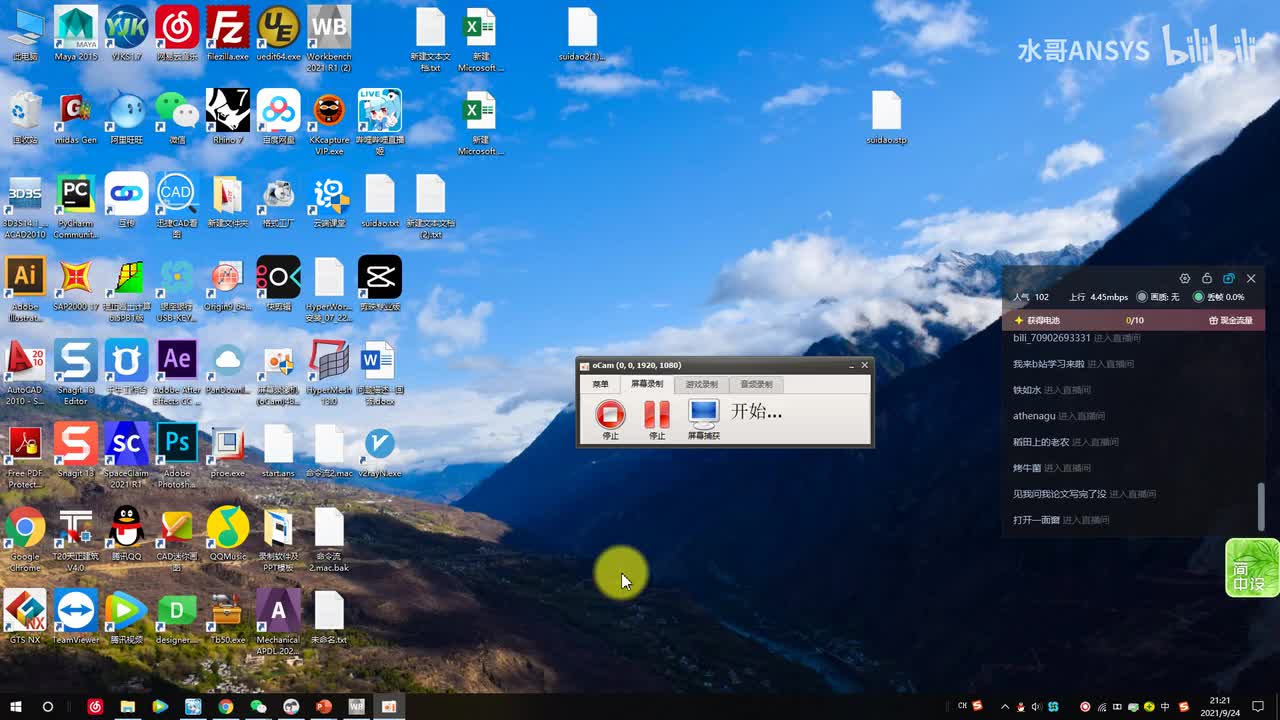Select the KKcapture VIP.exe icon
The width and height of the screenshot is (1280, 720).
pos(329,122)
